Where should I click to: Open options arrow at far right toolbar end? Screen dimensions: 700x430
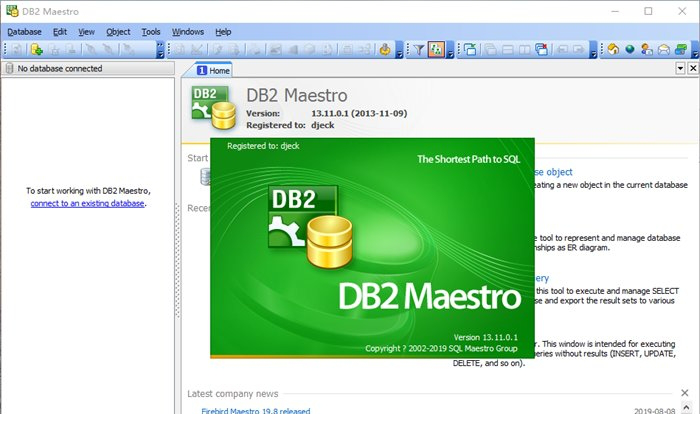tap(695, 50)
